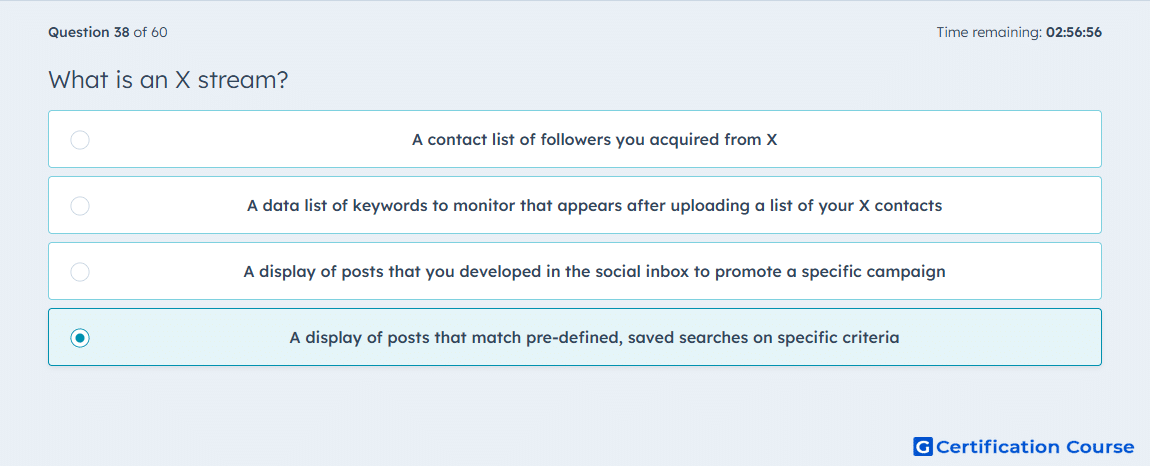Click the blue G logo icon
The width and height of the screenshot is (1150, 466).
pyautogui.click(x=923, y=446)
